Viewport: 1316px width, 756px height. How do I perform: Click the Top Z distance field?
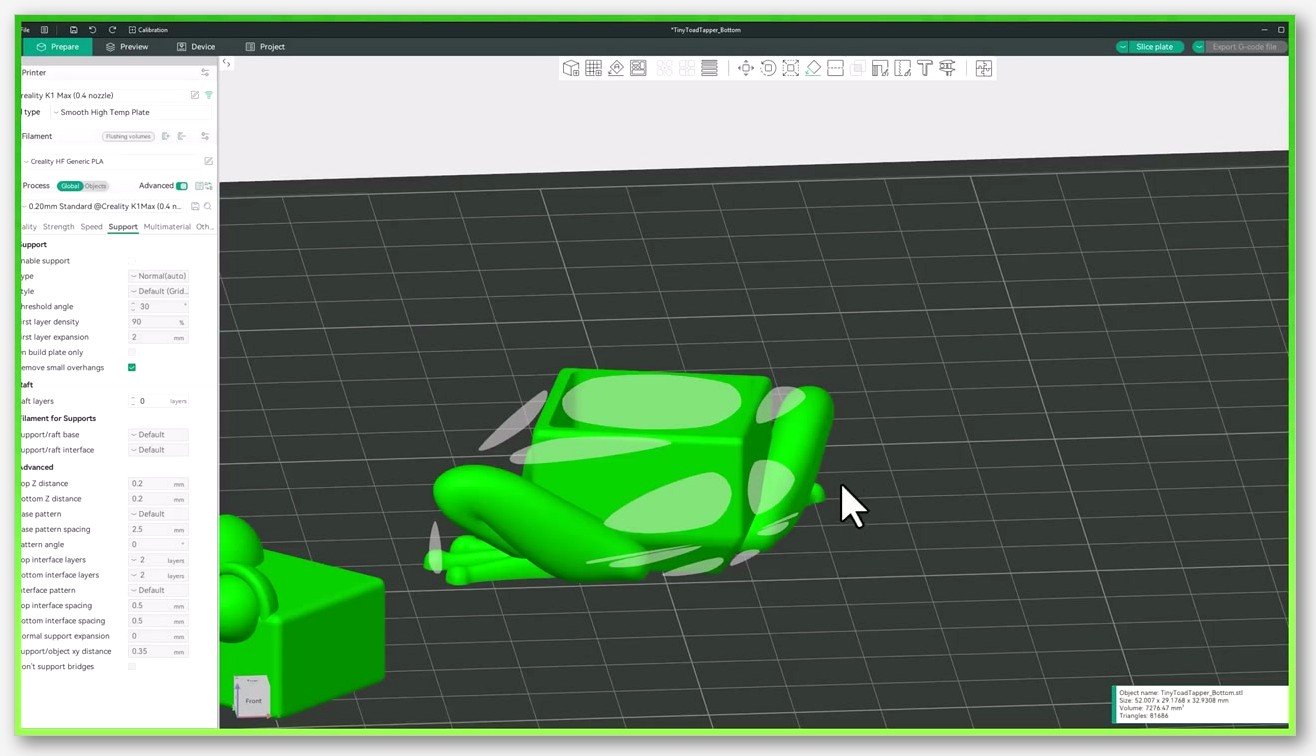(x=158, y=484)
